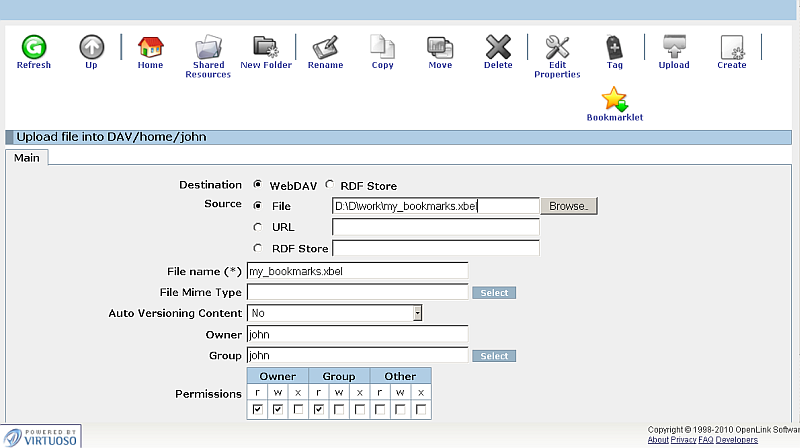
Task: Expand Auto Versioning Content dropdown
Action: (418, 313)
